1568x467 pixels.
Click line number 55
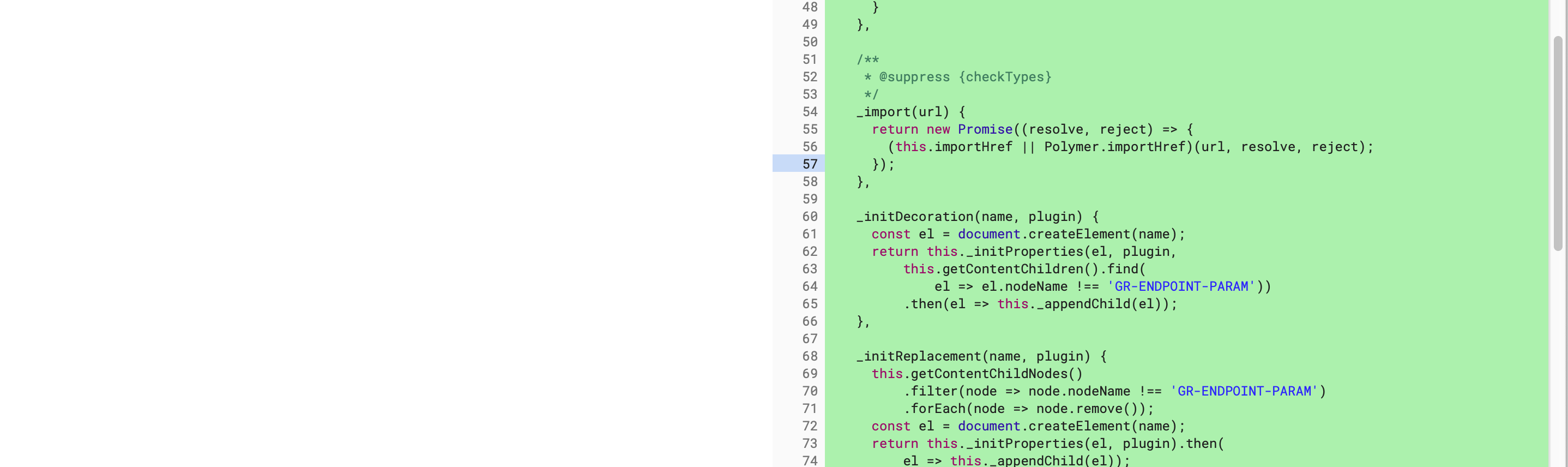click(x=810, y=129)
